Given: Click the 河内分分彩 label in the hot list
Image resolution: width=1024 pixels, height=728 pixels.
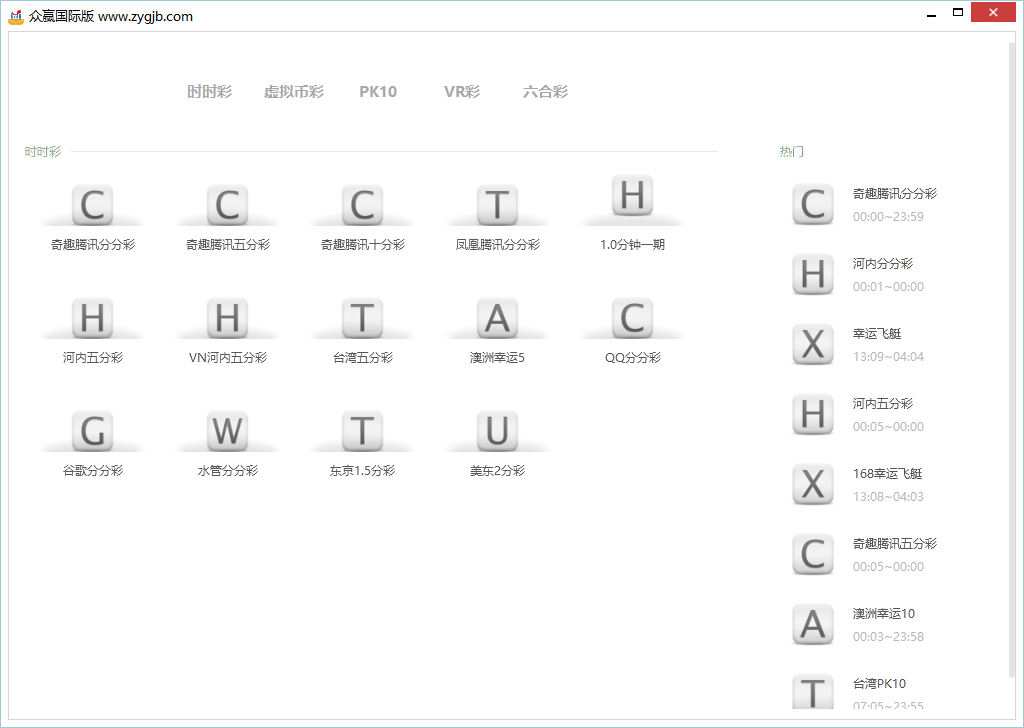Looking at the screenshot, I should [882, 263].
